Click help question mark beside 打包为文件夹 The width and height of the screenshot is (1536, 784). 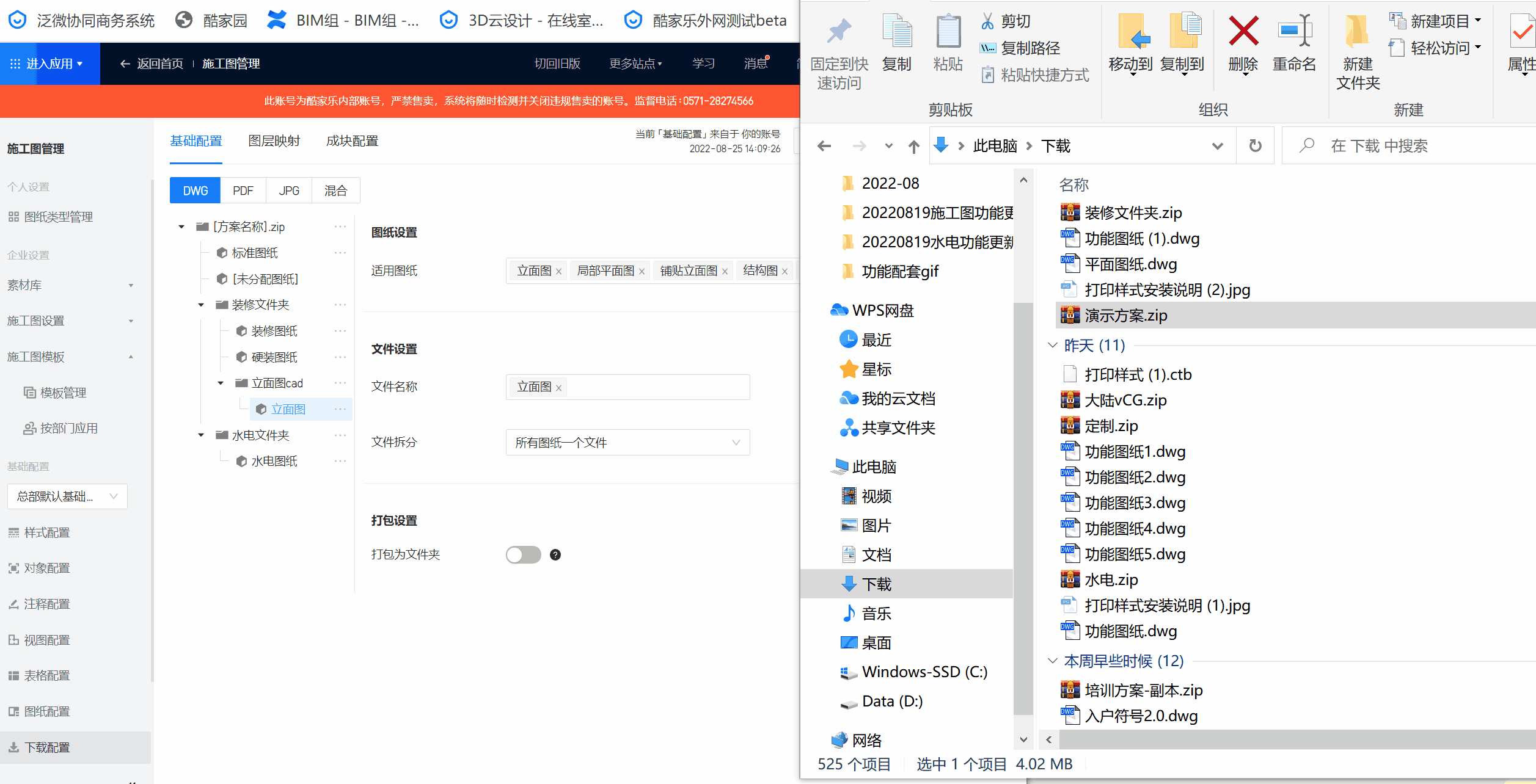(555, 554)
